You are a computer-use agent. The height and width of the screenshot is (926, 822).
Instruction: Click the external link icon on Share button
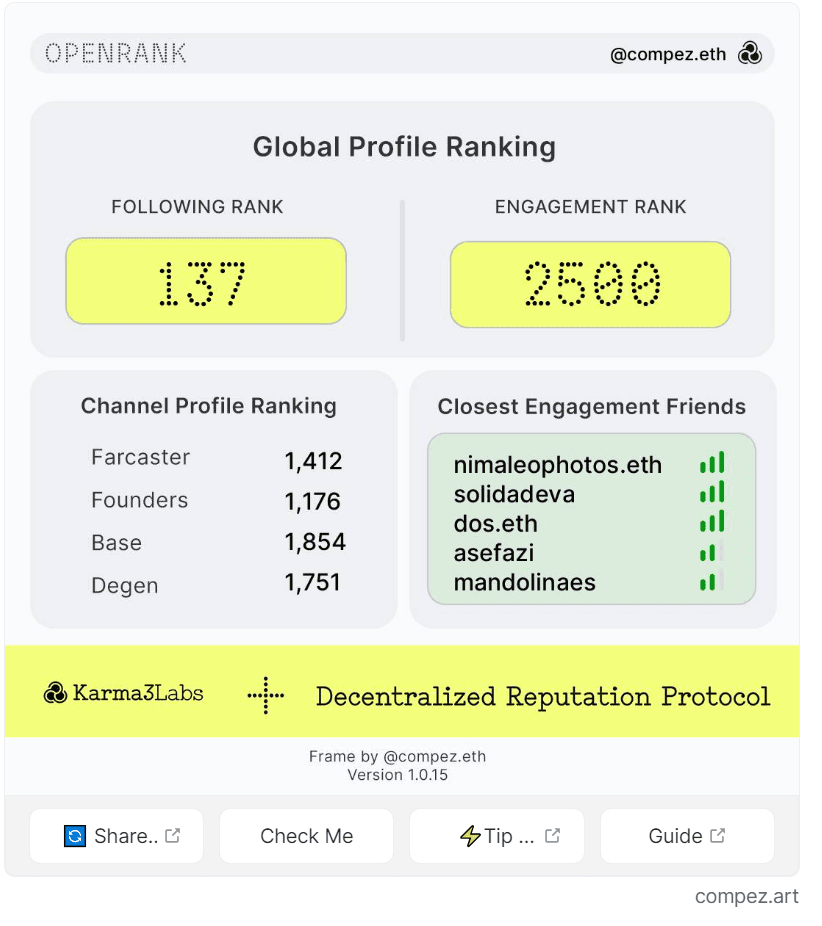click(x=172, y=836)
